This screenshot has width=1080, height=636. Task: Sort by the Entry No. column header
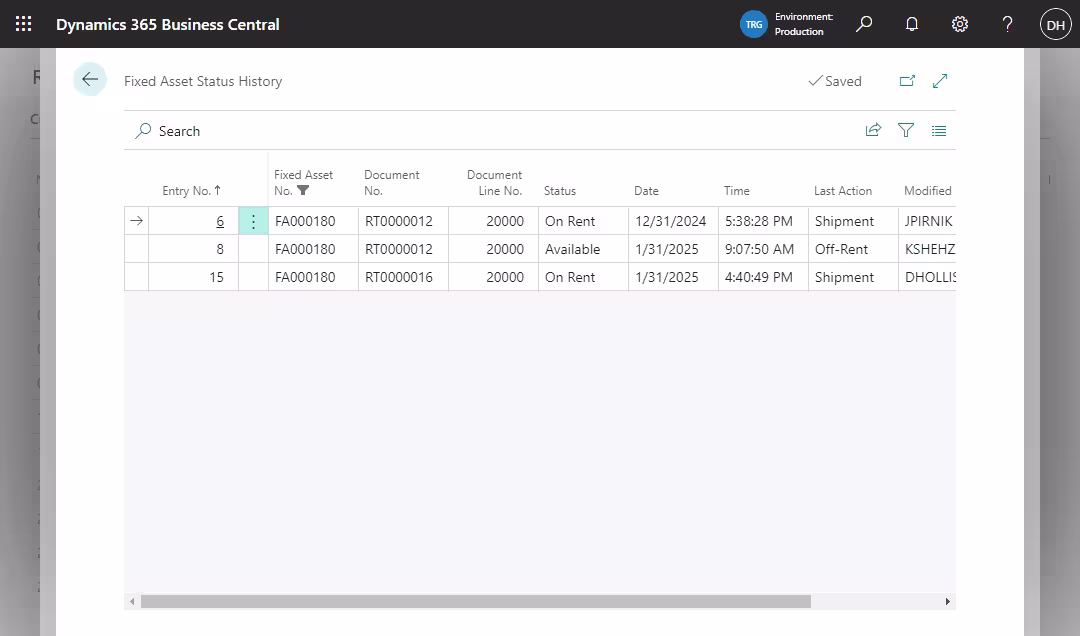[x=191, y=191]
